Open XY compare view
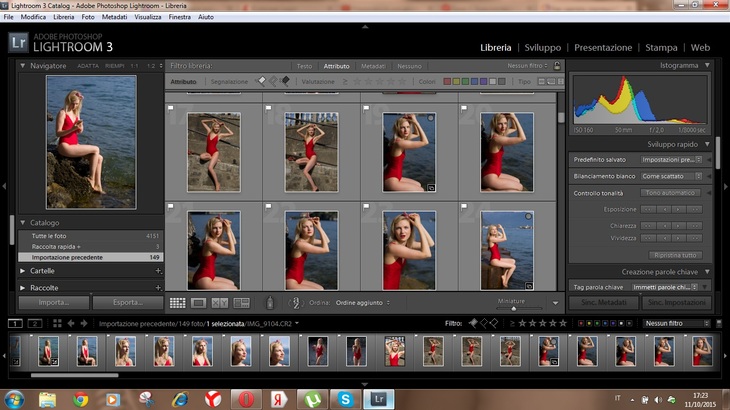The image size is (730, 410). pyautogui.click(x=220, y=303)
